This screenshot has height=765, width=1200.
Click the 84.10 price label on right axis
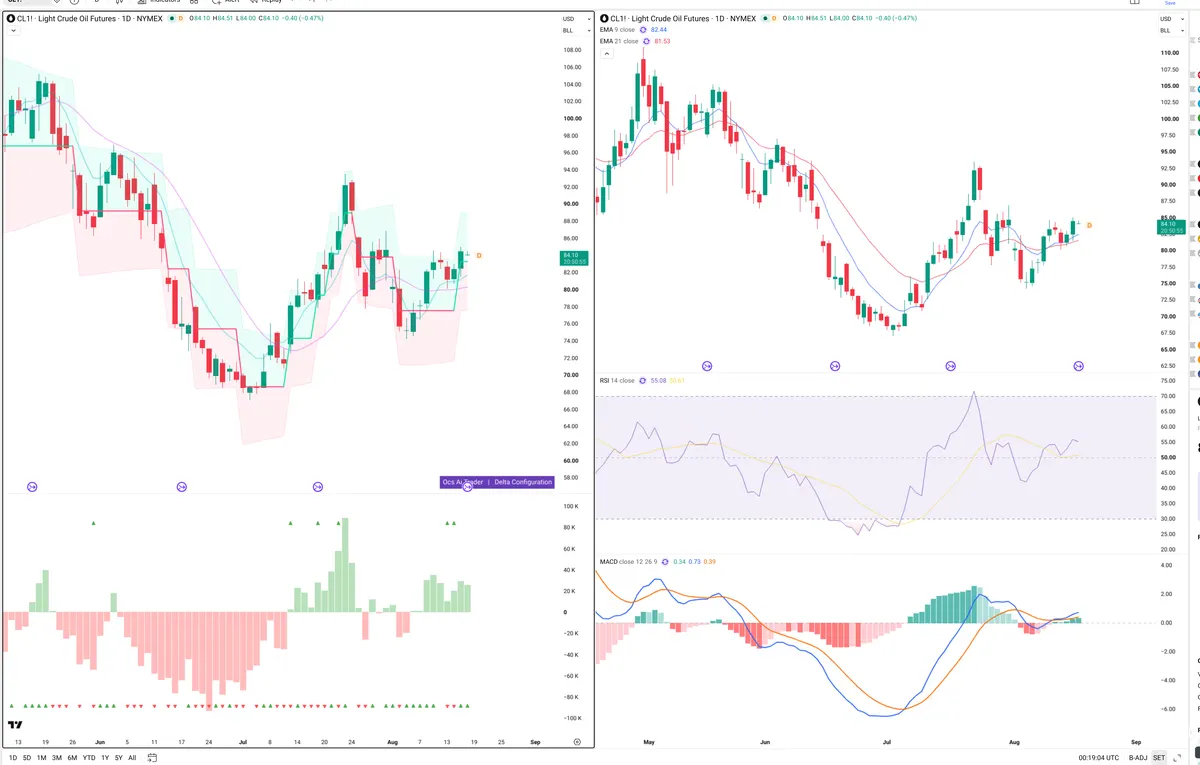click(1169, 227)
